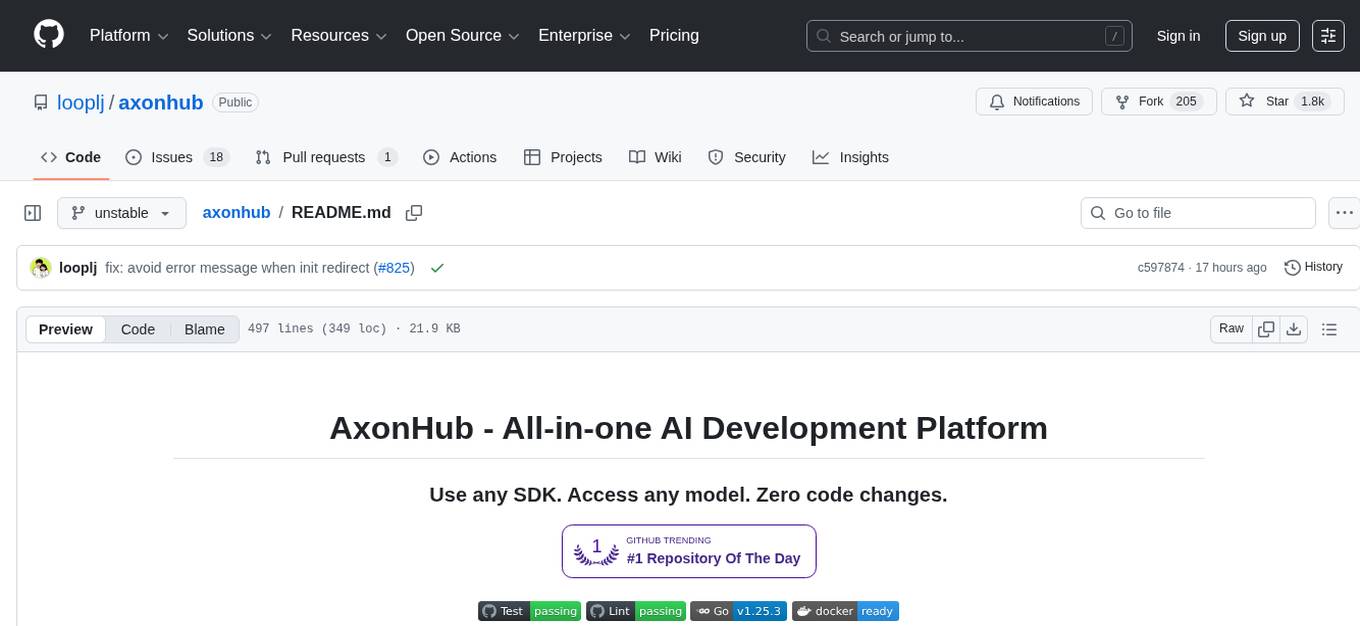Switch to the Code view of README

[137, 329]
